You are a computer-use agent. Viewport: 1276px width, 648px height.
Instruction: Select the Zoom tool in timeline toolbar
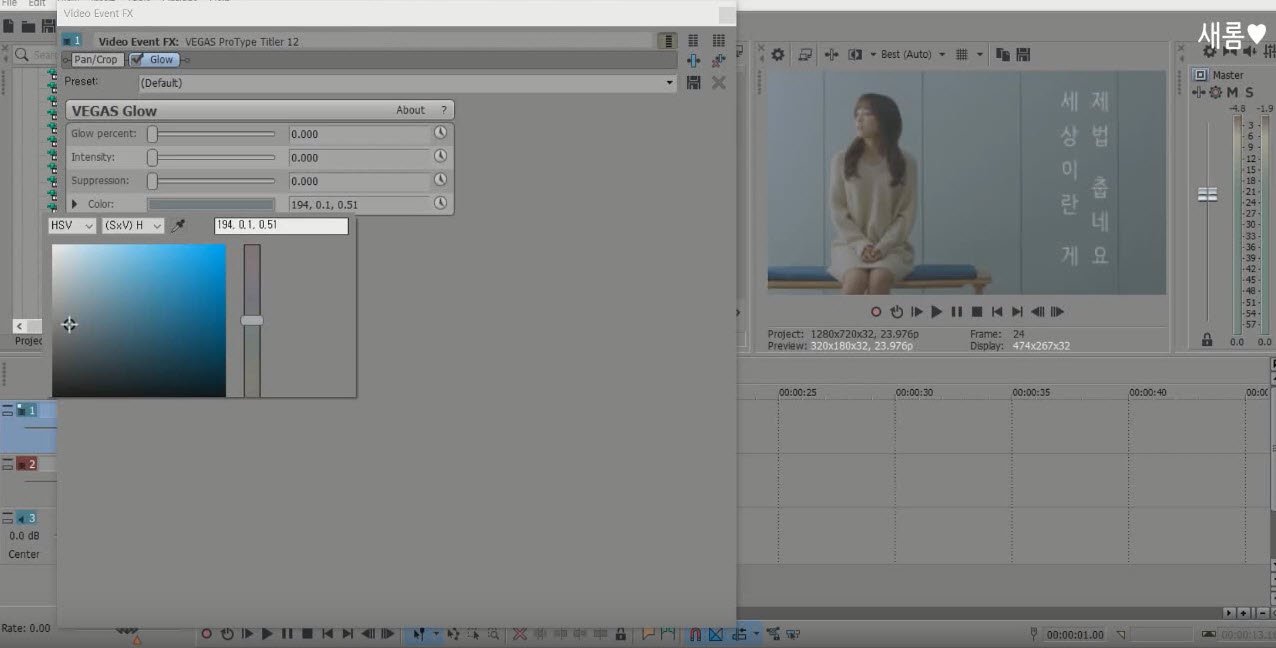click(x=494, y=634)
